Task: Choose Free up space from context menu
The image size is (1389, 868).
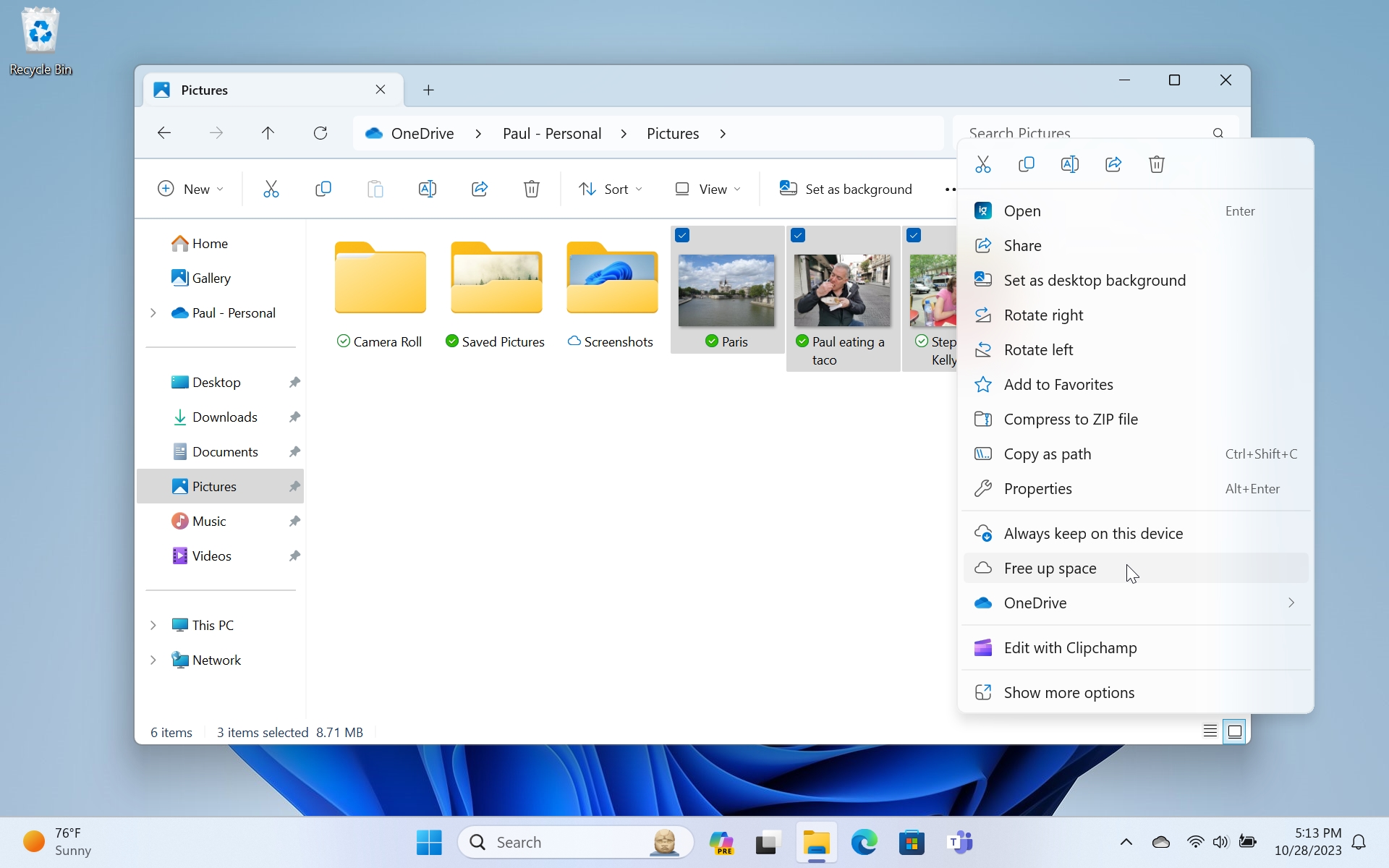Action: click(x=1050, y=569)
